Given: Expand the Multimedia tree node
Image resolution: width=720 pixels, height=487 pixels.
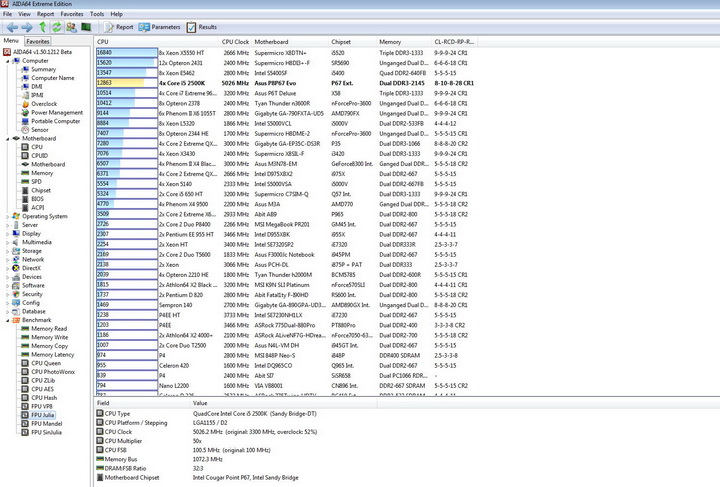Looking at the screenshot, I should pos(7,242).
